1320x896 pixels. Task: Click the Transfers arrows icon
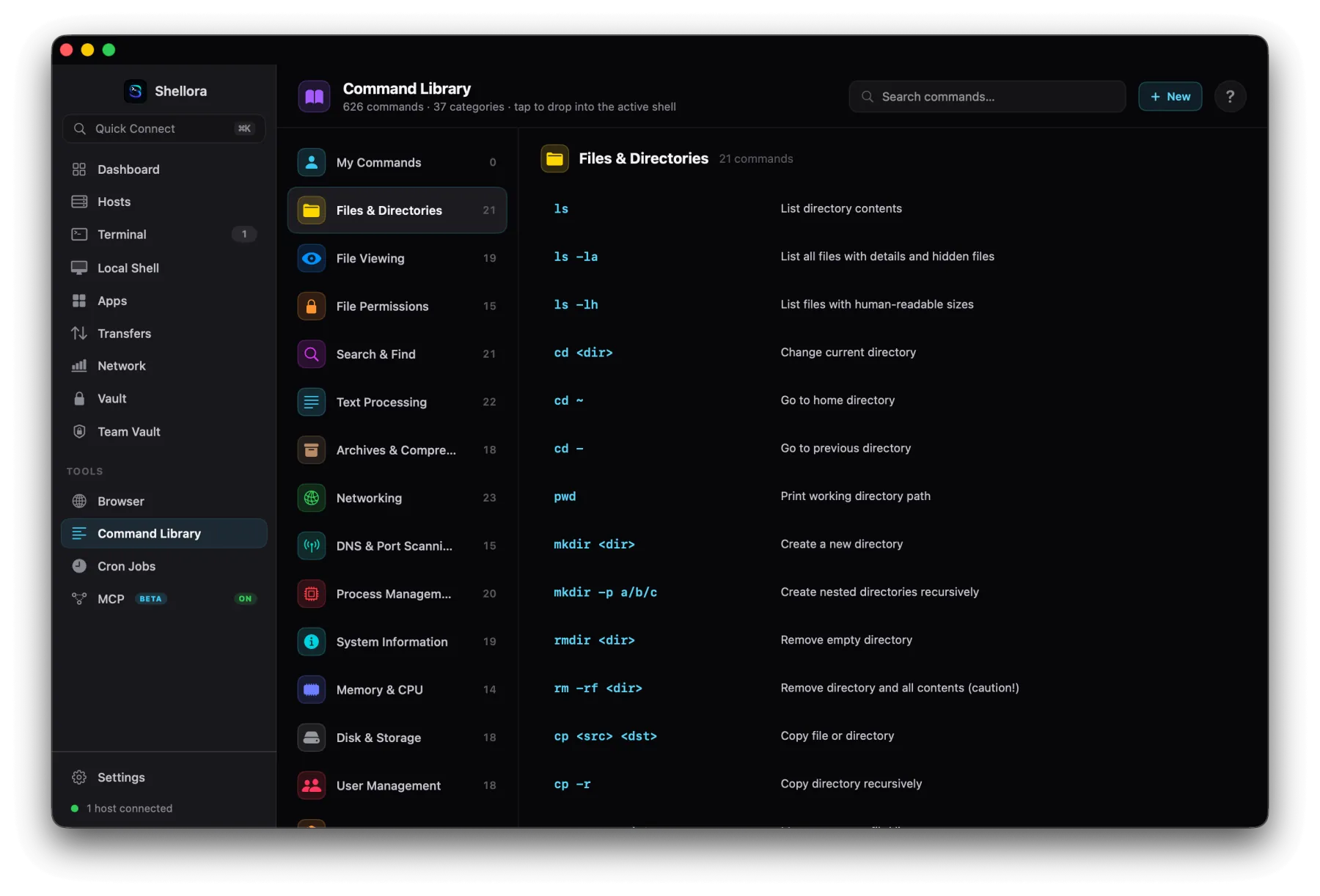tap(79, 333)
